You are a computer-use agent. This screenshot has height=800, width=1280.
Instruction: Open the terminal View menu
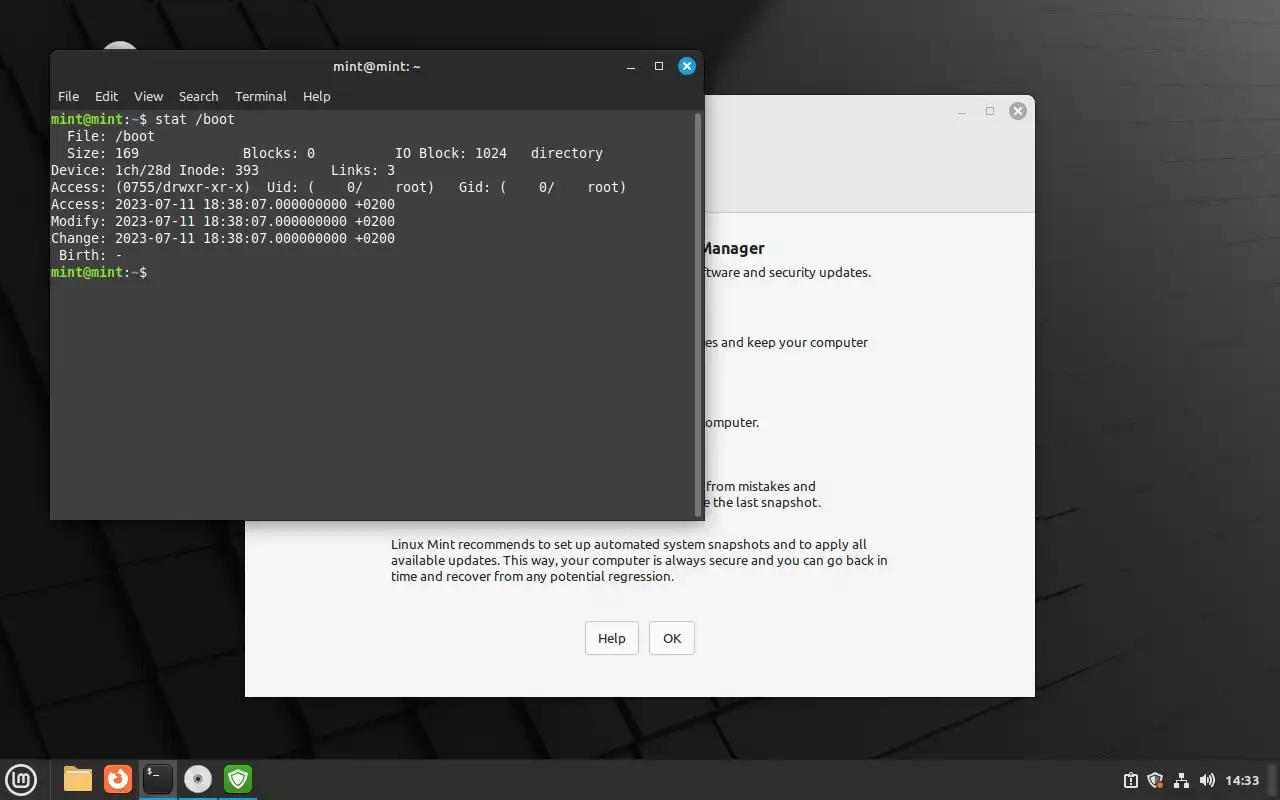click(x=148, y=96)
